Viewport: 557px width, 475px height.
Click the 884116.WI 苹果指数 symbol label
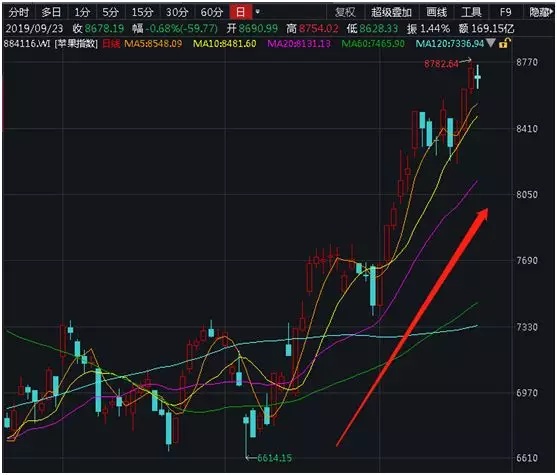point(50,44)
